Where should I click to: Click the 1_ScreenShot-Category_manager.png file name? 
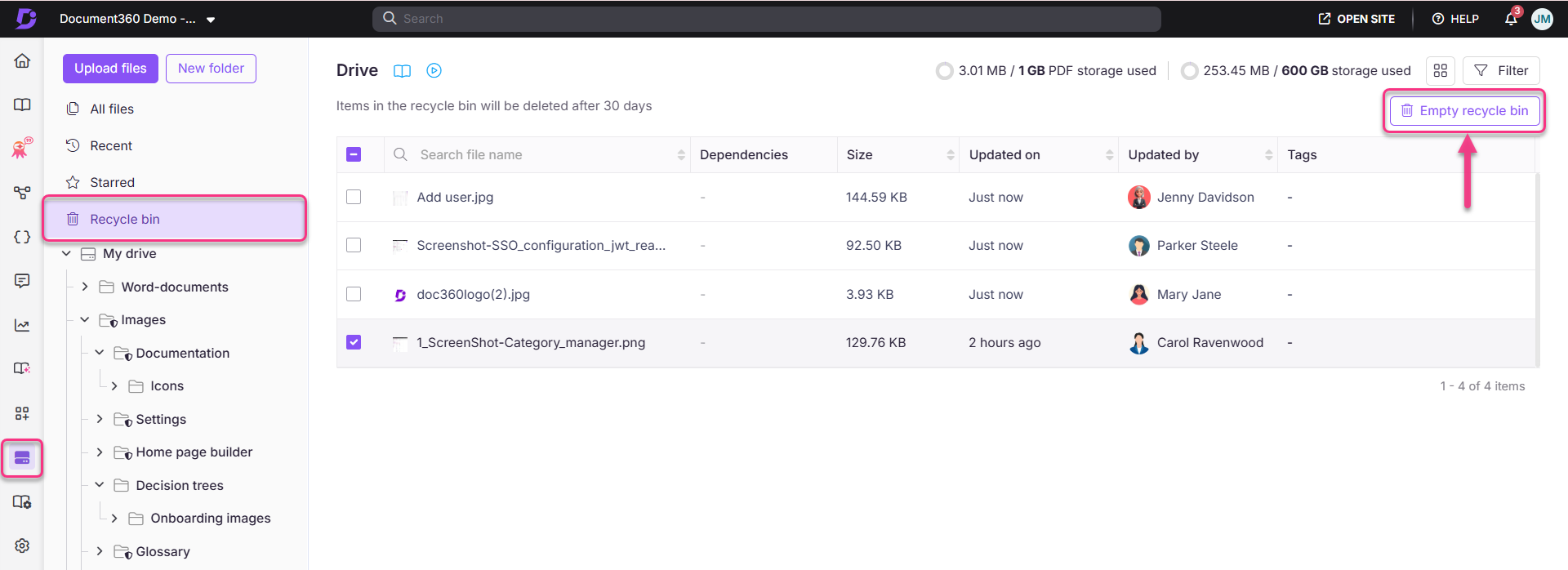(531, 343)
